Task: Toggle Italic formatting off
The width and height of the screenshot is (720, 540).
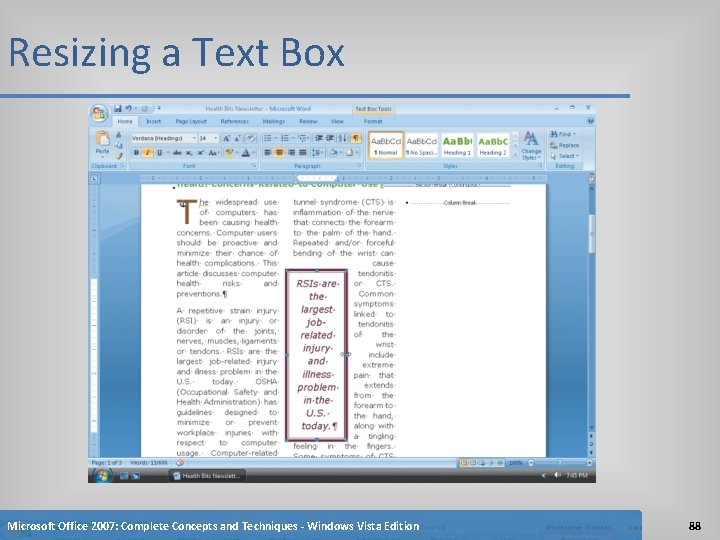Action: coord(147,153)
